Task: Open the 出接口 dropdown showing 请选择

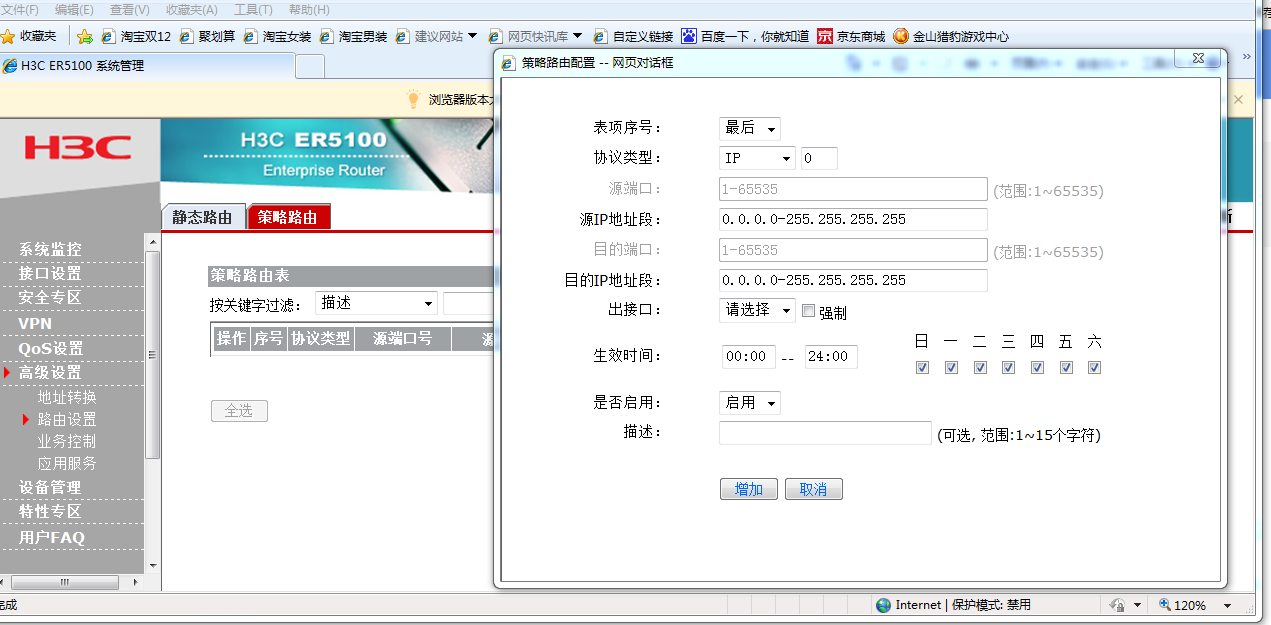Action: pyautogui.click(x=757, y=310)
